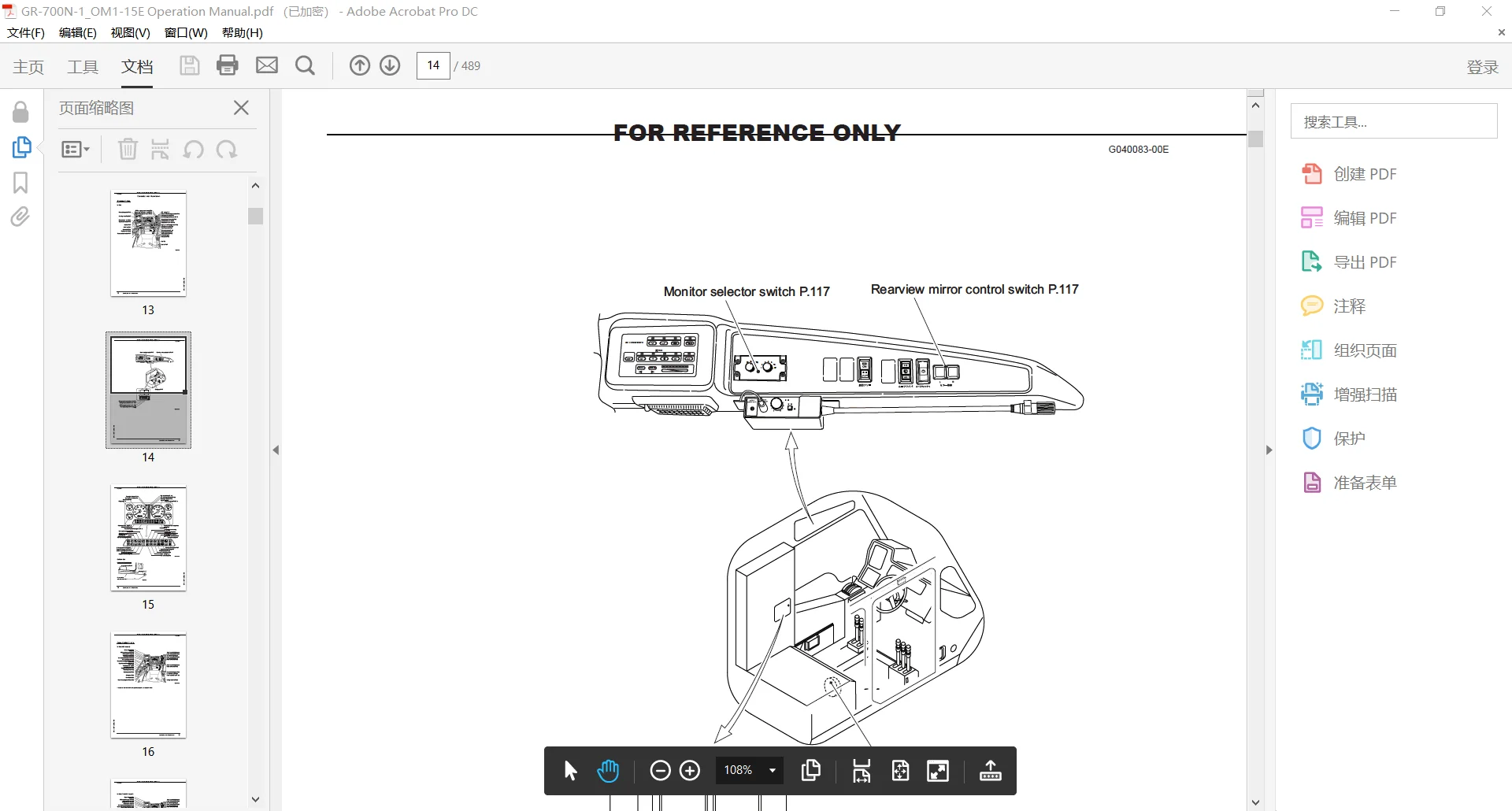Zoom out with the minus icon

(x=660, y=771)
